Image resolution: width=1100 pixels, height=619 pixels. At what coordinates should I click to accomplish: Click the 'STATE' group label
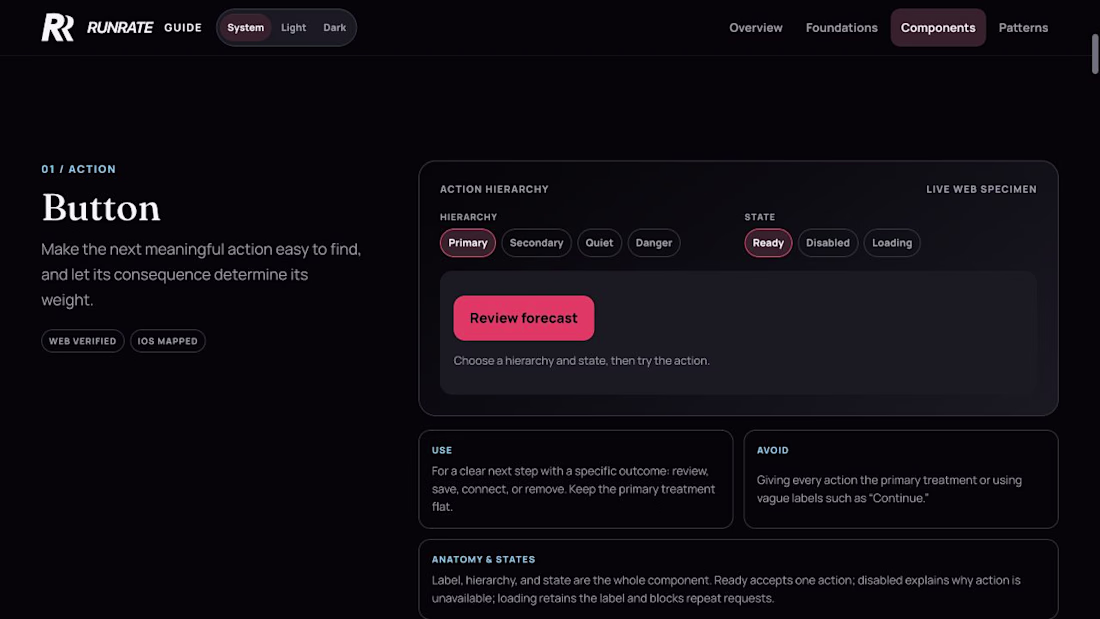click(x=760, y=217)
